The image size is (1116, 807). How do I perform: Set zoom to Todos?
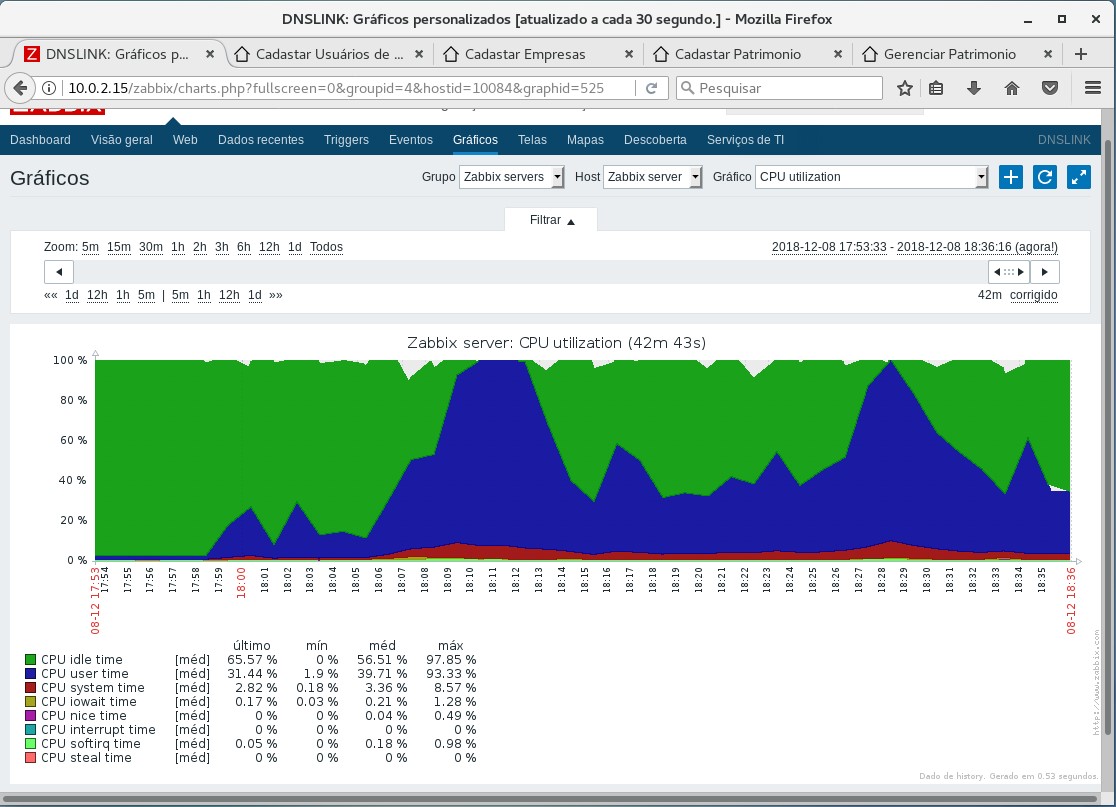(x=326, y=247)
